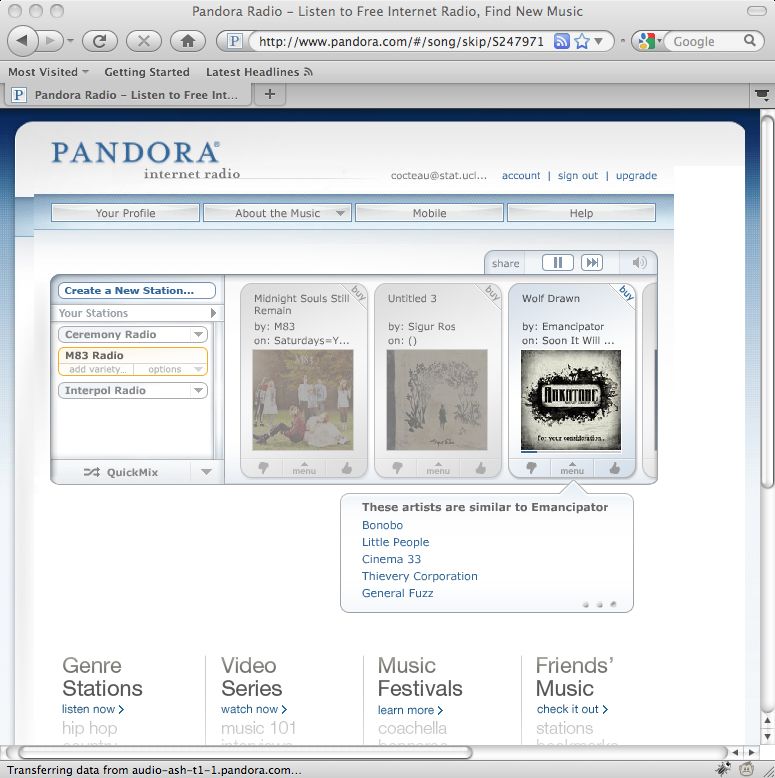Screen dimensions: 775x778
Task: Click the Pandora P site icon in URL bar
Action: pos(234,41)
